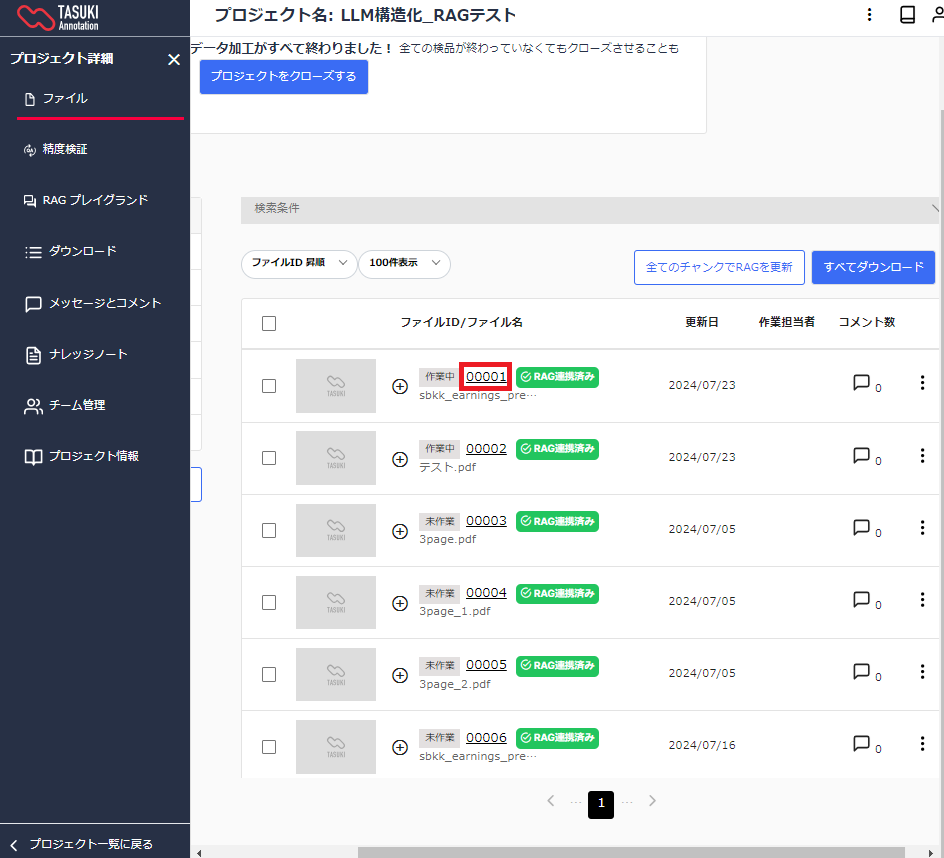944x858 pixels.
Task: Go to next page with right chevron
Action: point(652,801)
